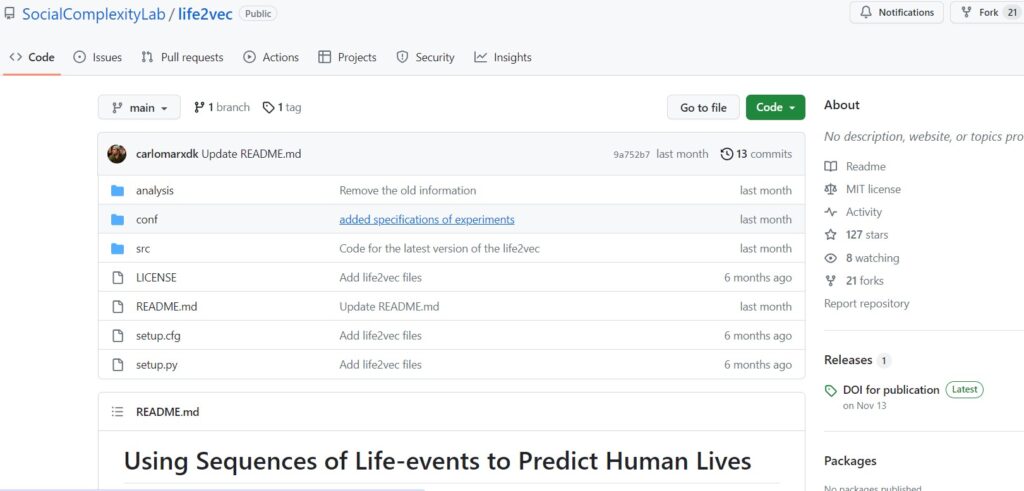Viewport: 1024px width, 491px height.
Task: Switch to the Pull requests tab
Action: point(182,57)
